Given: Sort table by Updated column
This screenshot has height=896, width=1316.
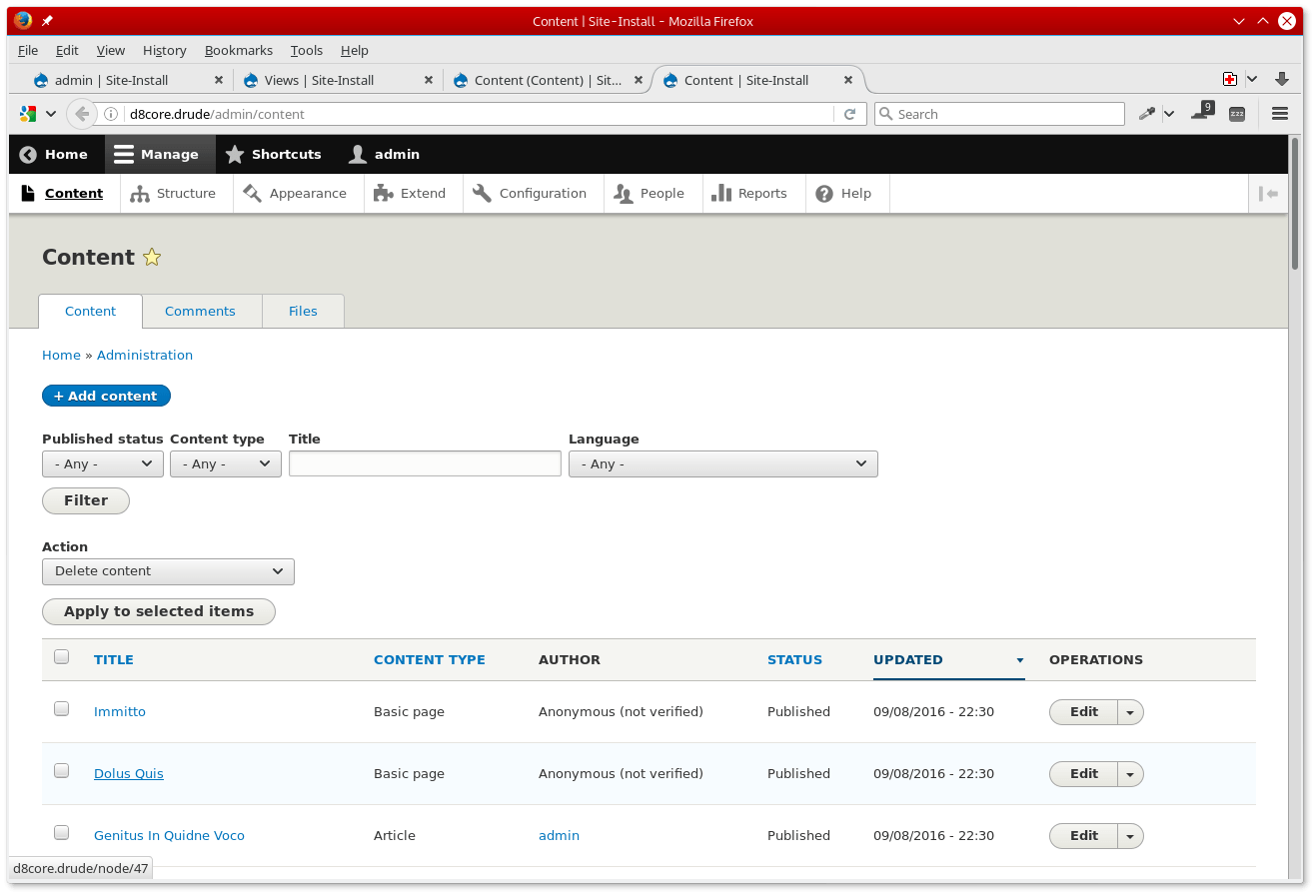Looking at the screenshot, I should pyautogui.click(x=908, y=660).
